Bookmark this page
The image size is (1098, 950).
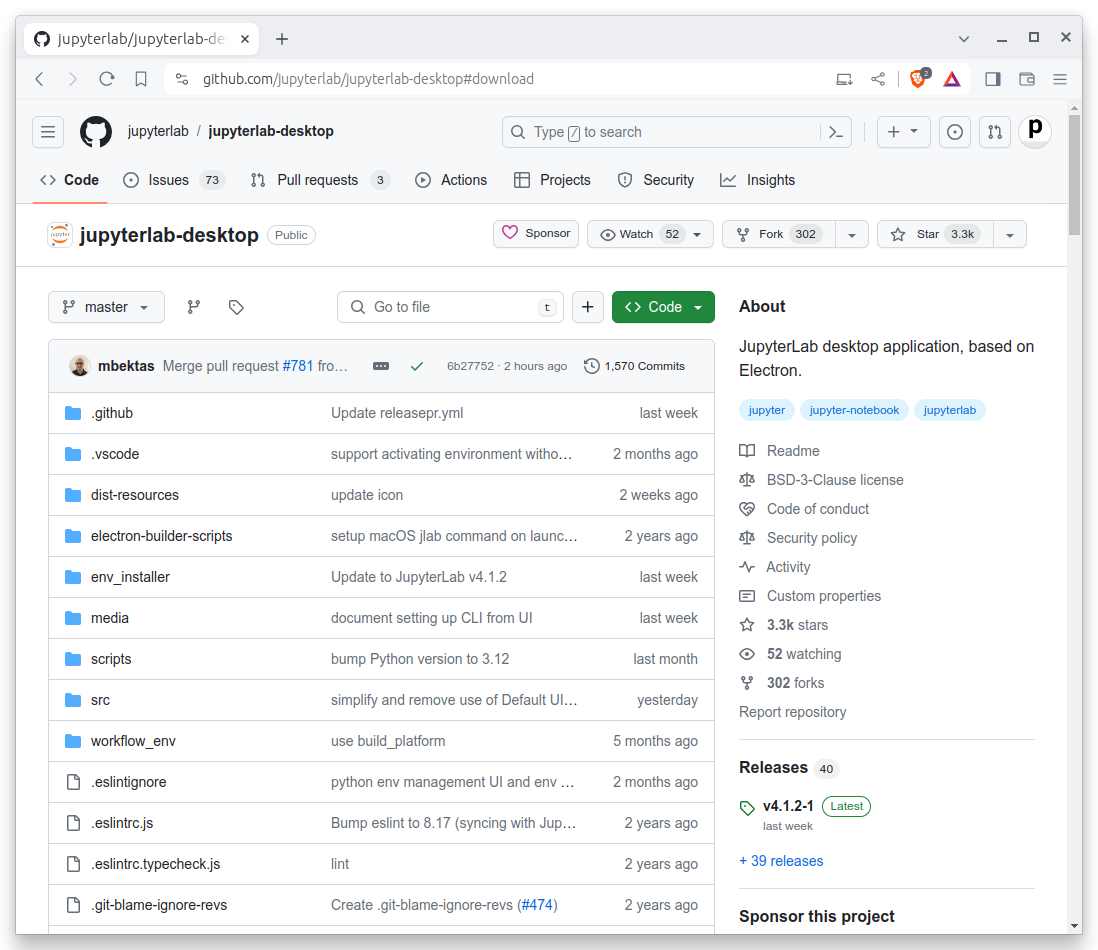pyautogui.click(x=141, y=79)
